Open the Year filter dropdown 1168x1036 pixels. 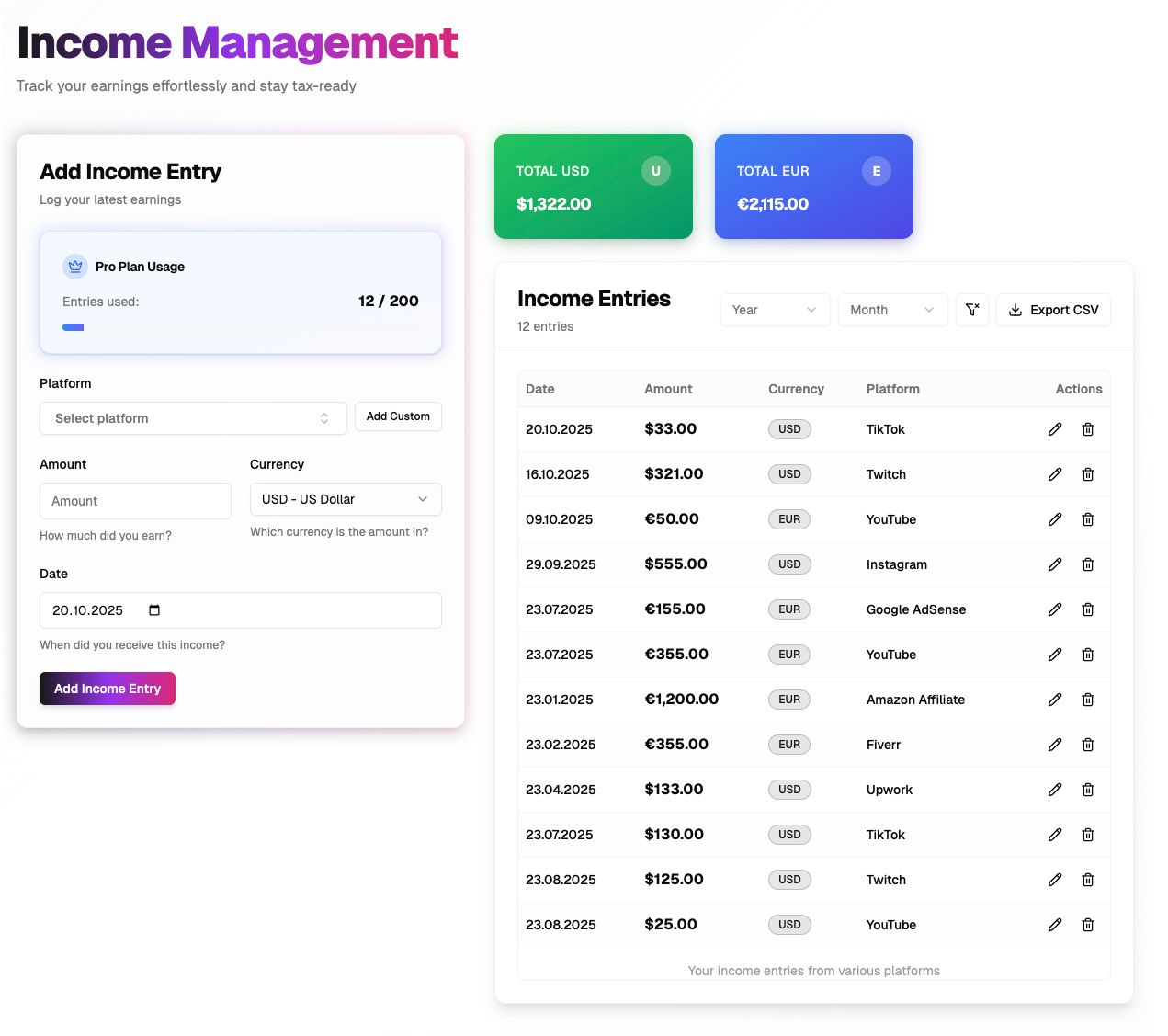tap(774, 310)
